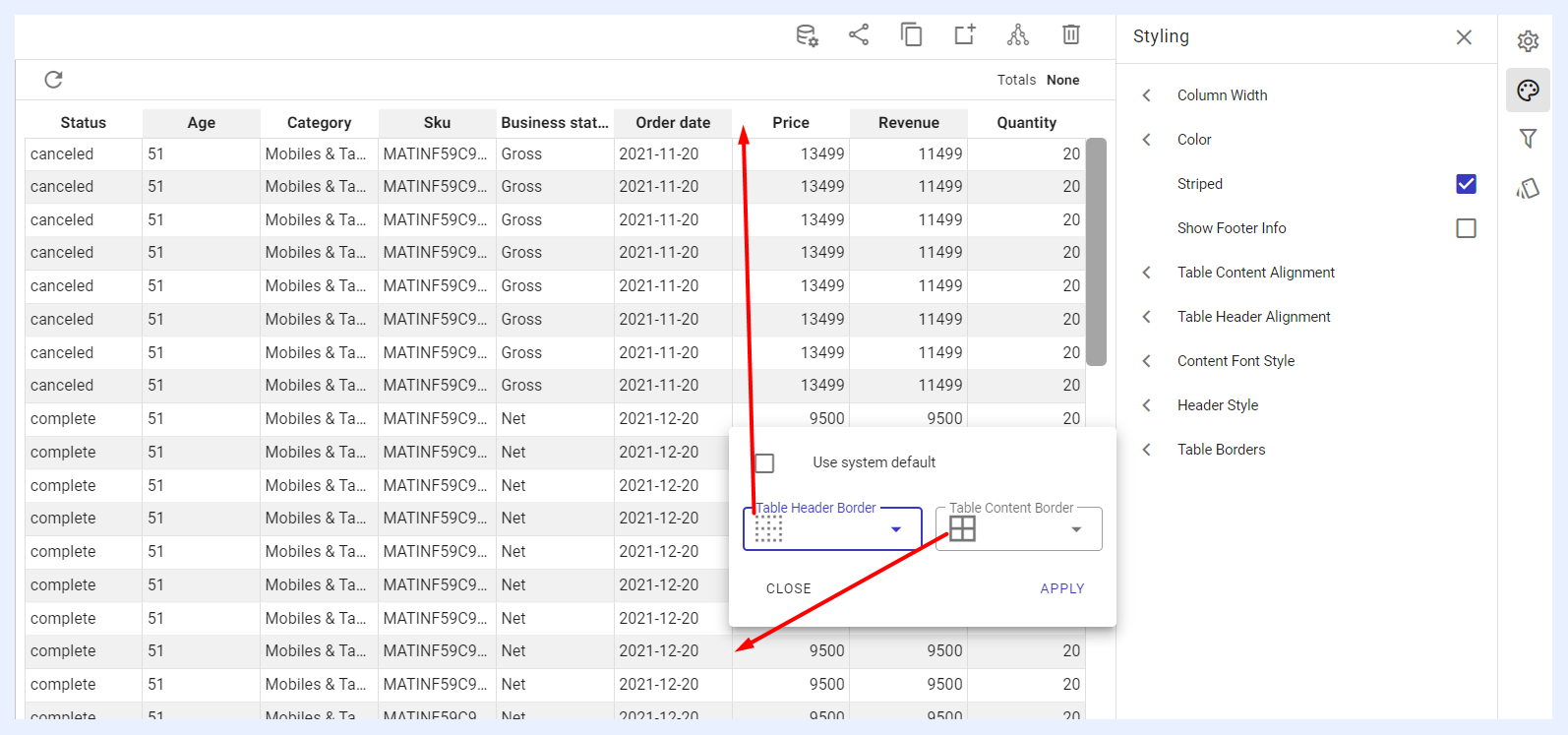Open the gear settings sidebar icon
1568x735 pixels.
point(1528,41)
